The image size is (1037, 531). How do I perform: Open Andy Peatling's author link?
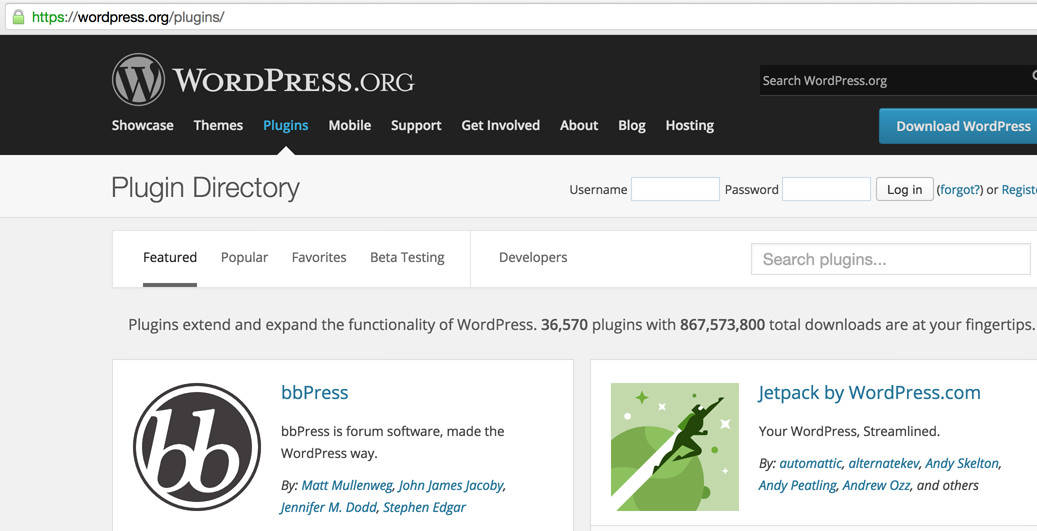click(x=798, y=485)
